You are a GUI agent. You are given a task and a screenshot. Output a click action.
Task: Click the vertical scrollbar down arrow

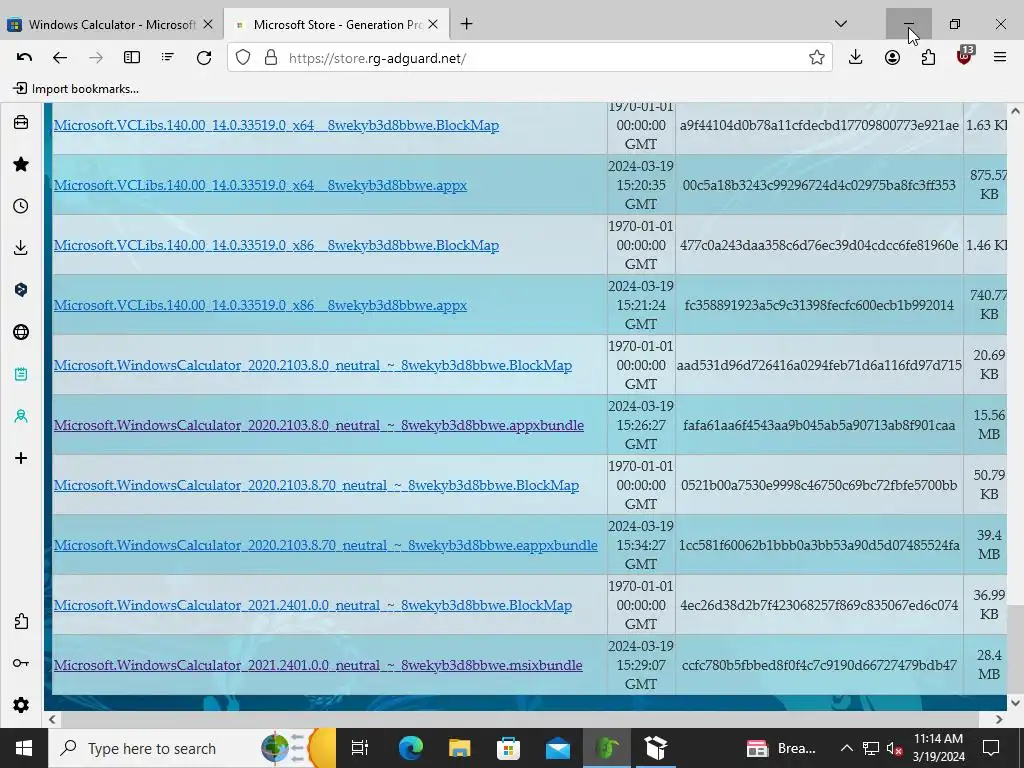pos(1015,703)
